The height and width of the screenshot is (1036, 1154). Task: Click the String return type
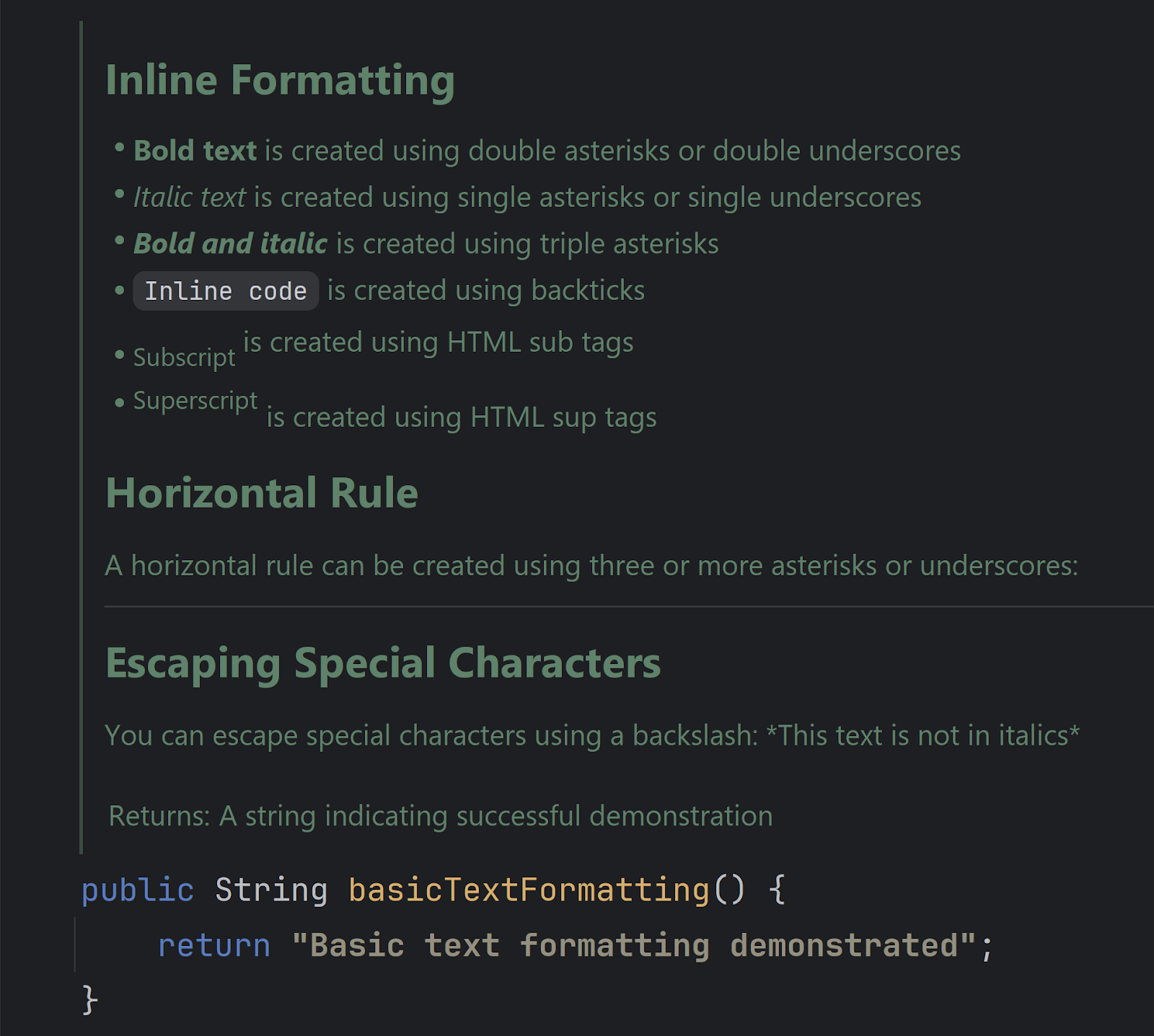(x=271, y=890)
